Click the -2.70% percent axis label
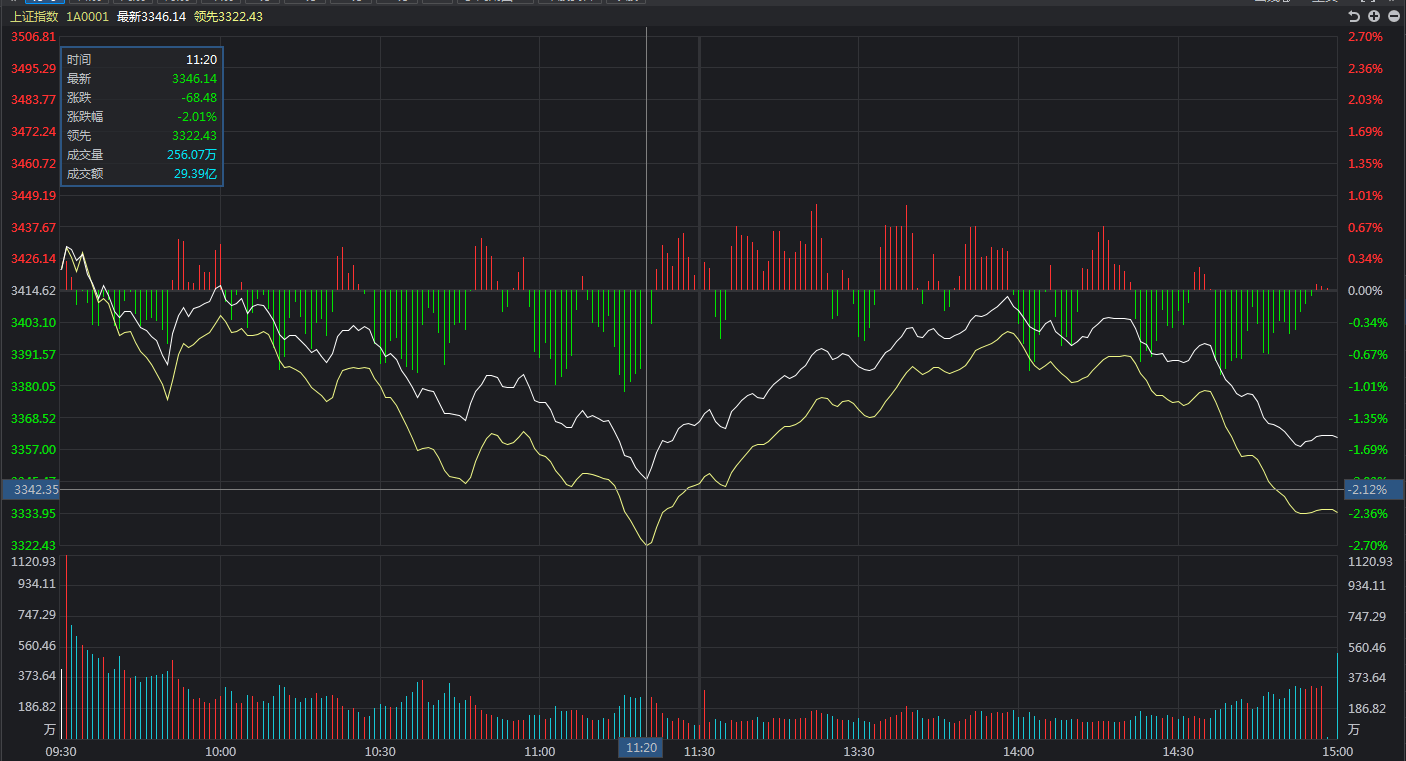This screenshot has width=1406, height=761. [1367, 546]
